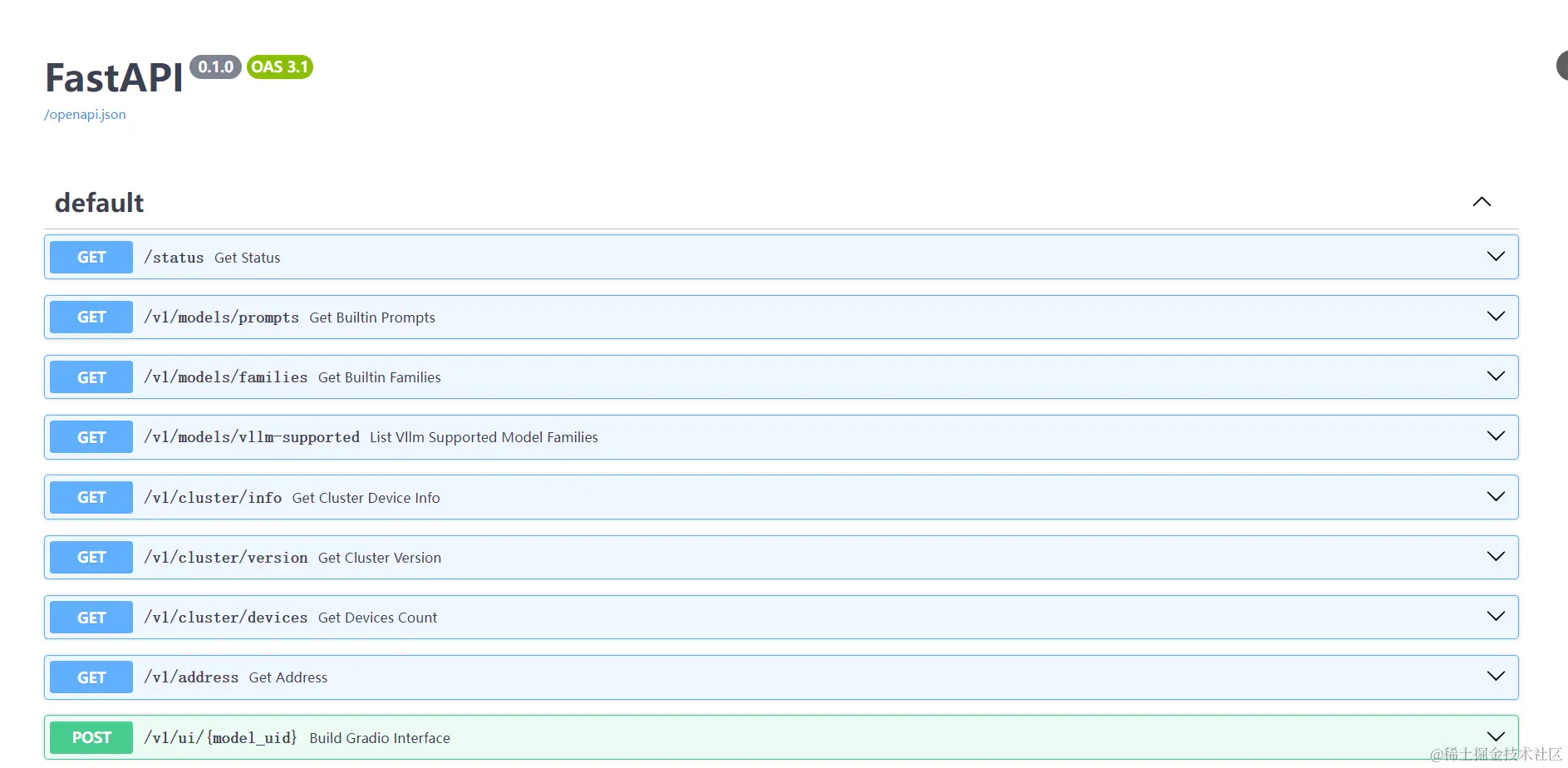Click the 'Get Cluster Device Info' description
The width and height of the screenshot is (1568, 768).
(366, 498)
